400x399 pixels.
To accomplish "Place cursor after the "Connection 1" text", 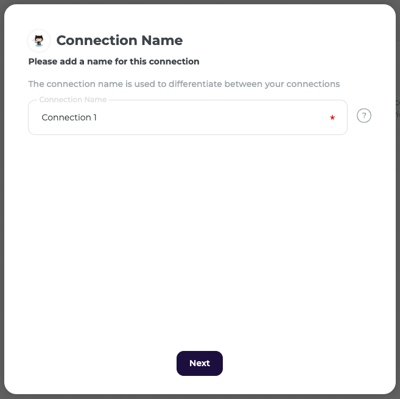I will pyautogui.click(x=98, y=117).
